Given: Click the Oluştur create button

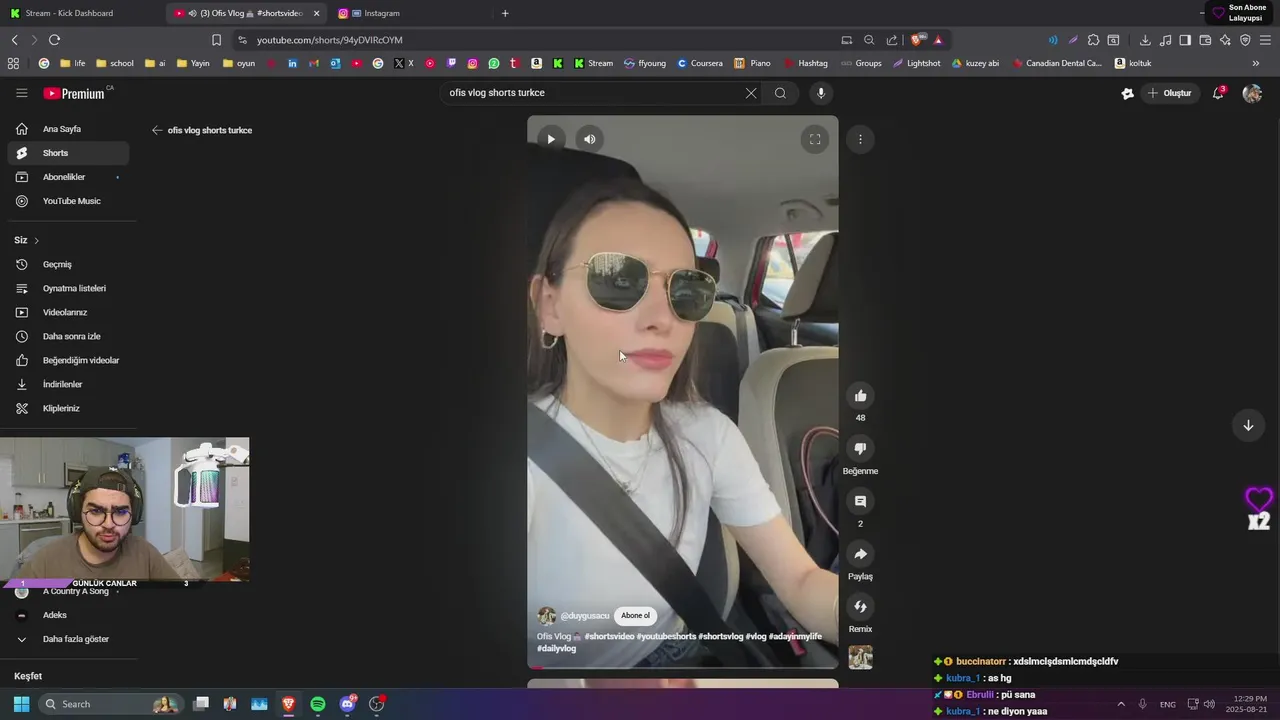Looking at the screenshot, I should 1169,93.
